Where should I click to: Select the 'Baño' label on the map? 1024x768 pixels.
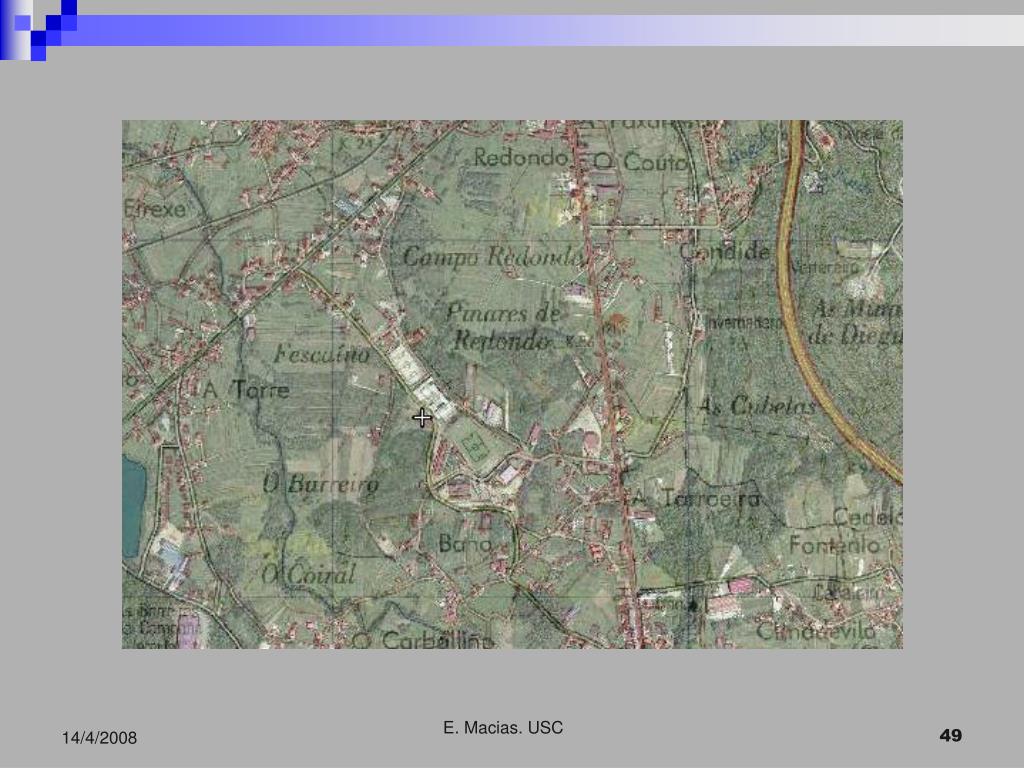pyautogui.click(x=464, y=543)
